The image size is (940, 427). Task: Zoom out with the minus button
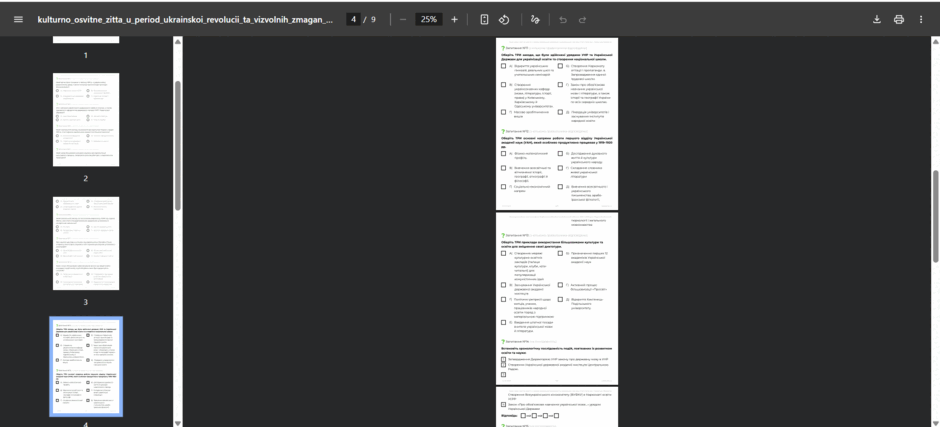click(x=403, y=19)
